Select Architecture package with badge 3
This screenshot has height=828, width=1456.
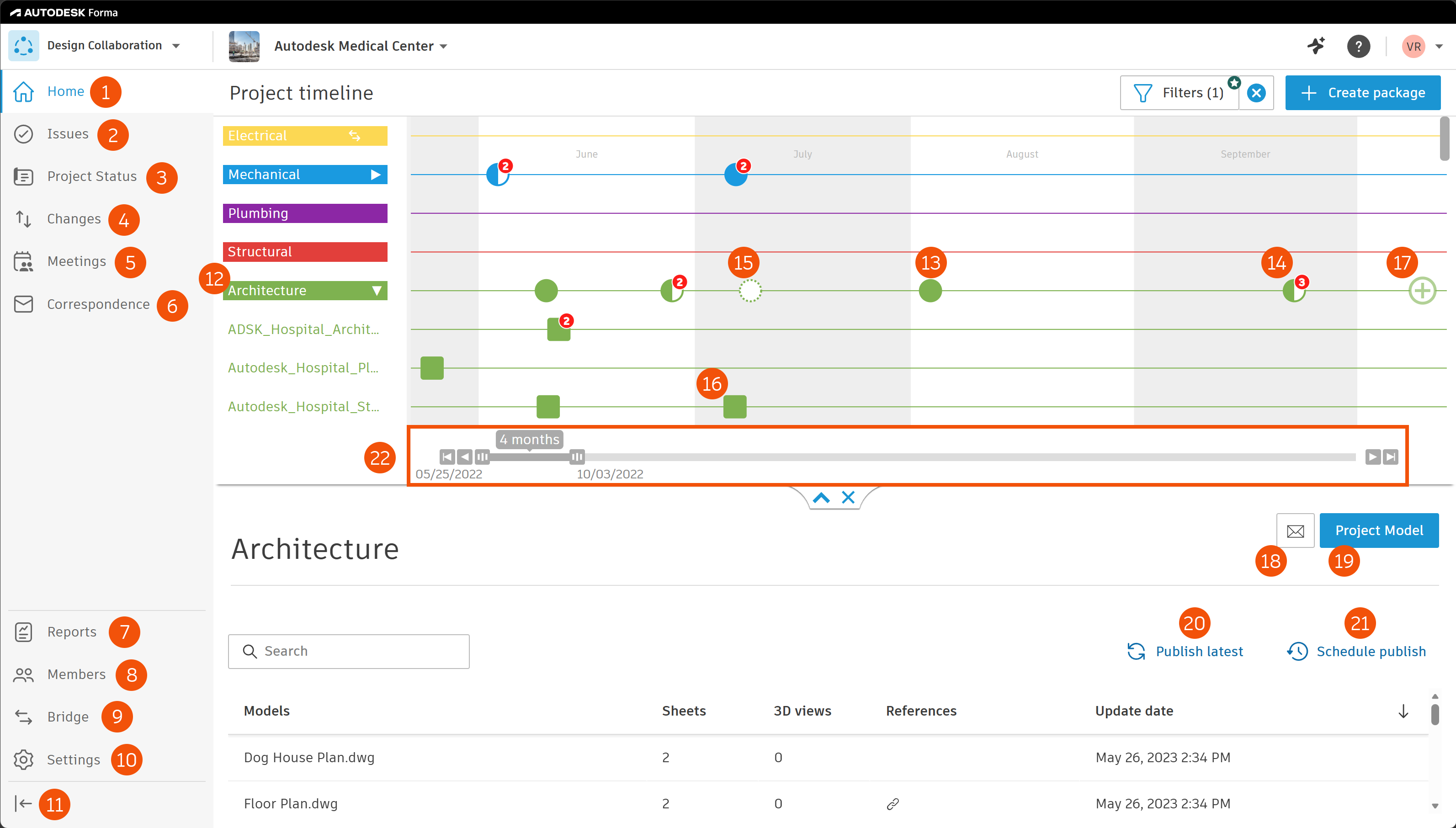(x=1294, y=291)
